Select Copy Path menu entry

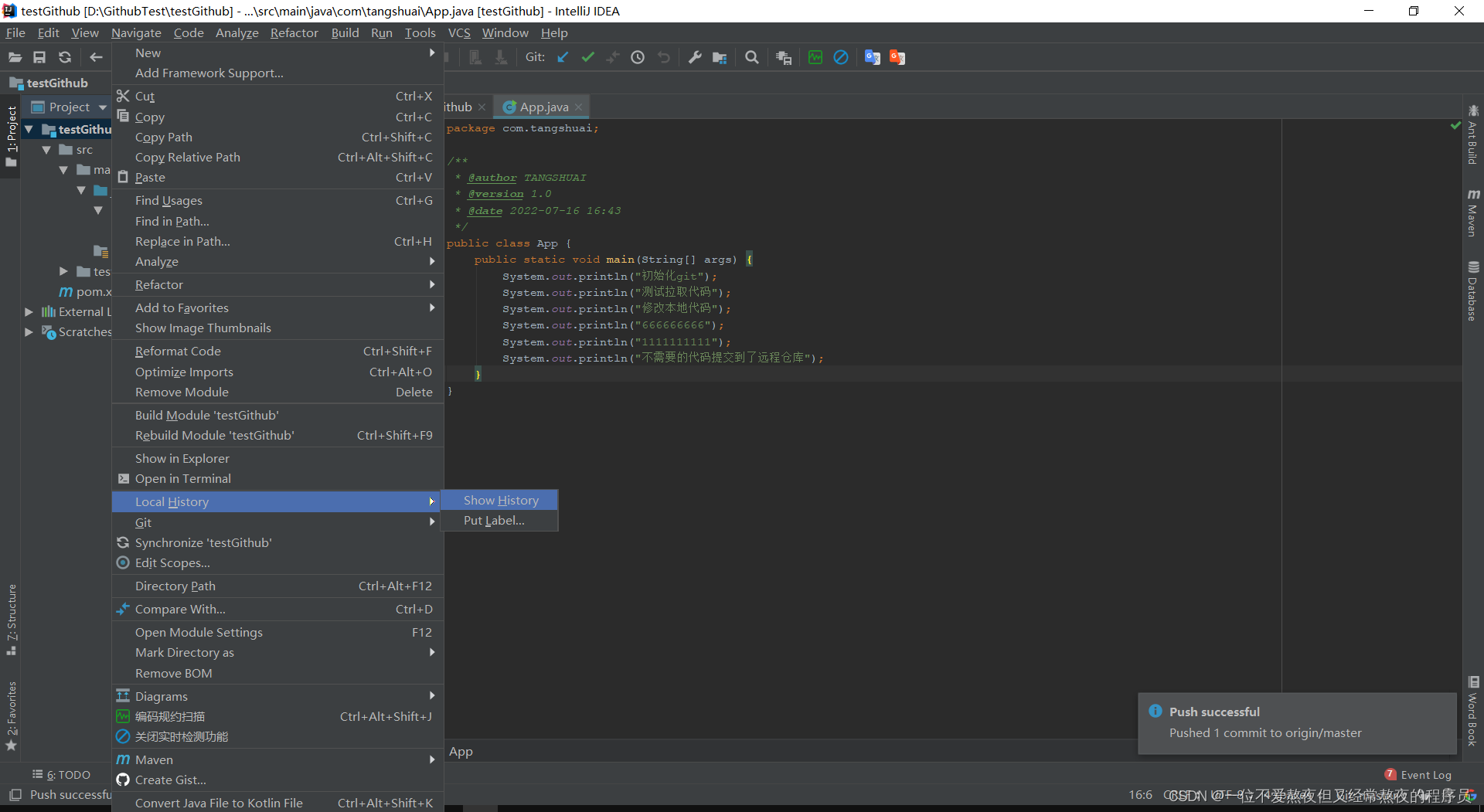[277, 138]
